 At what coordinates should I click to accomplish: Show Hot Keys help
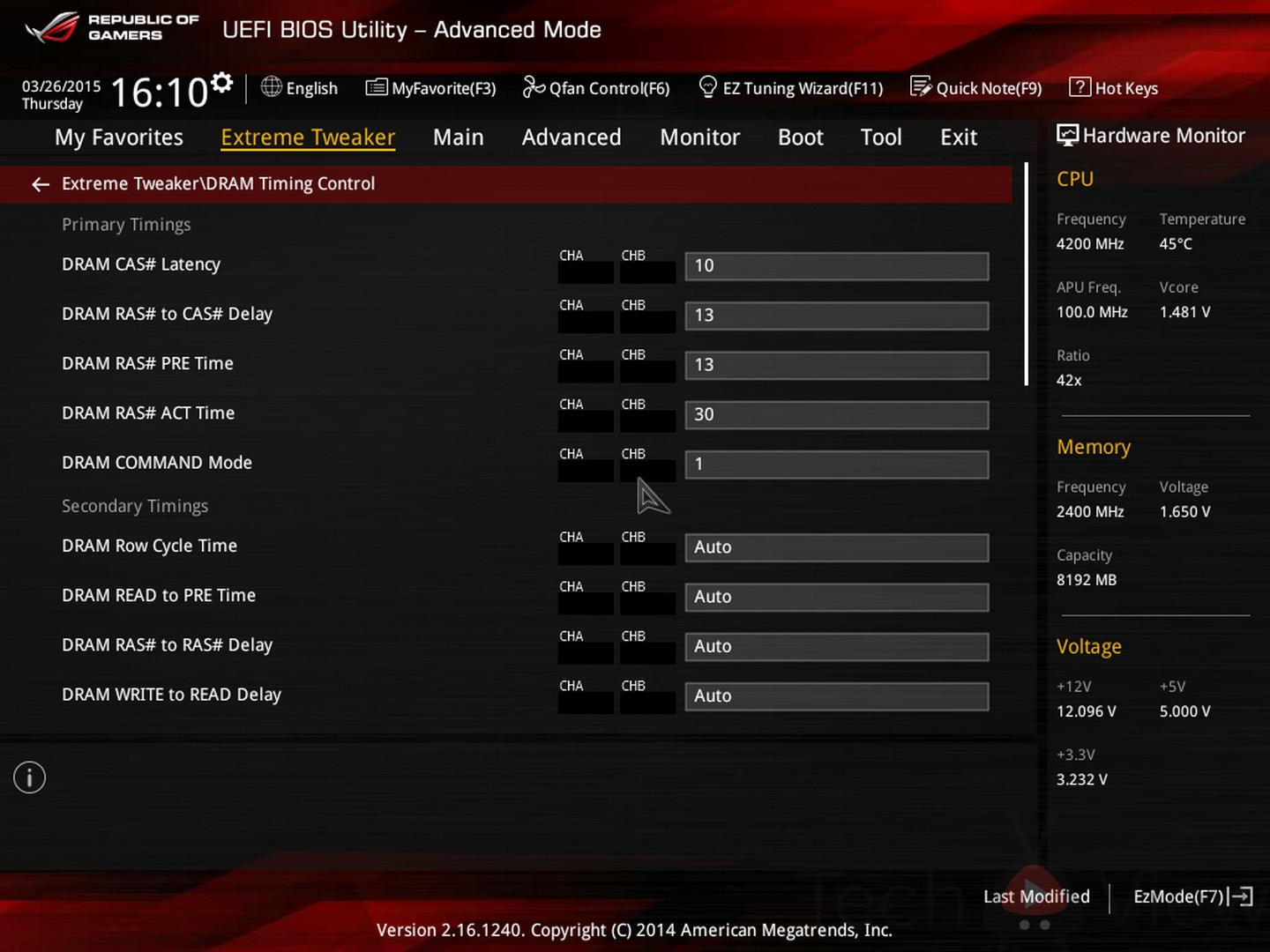1113,88
